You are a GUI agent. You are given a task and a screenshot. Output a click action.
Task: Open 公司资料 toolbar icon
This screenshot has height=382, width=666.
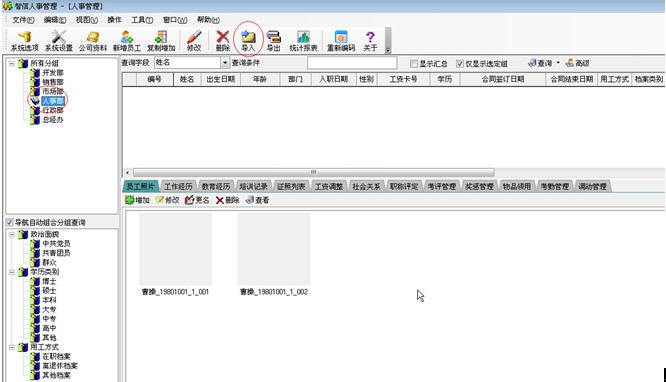[93, 41]
